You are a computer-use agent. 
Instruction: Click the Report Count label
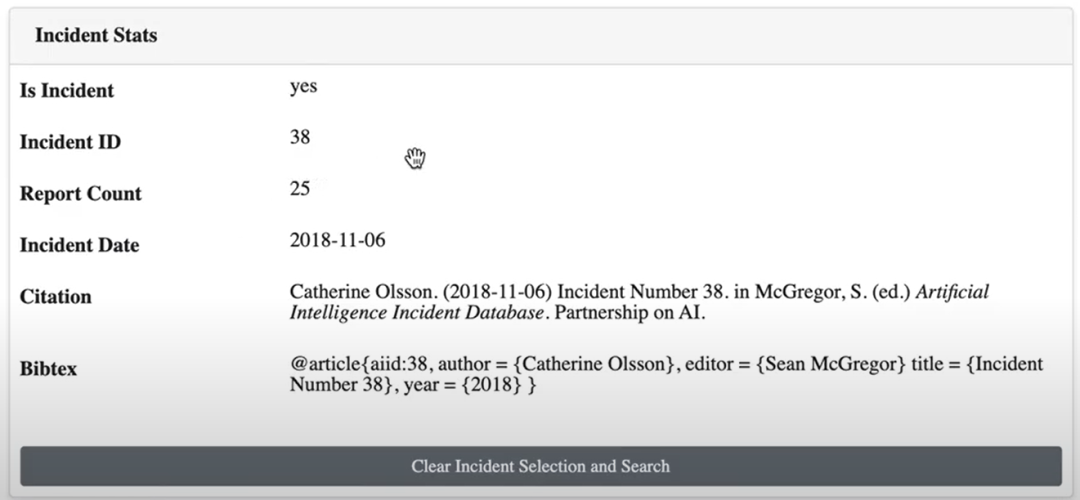tap(81, 194)
